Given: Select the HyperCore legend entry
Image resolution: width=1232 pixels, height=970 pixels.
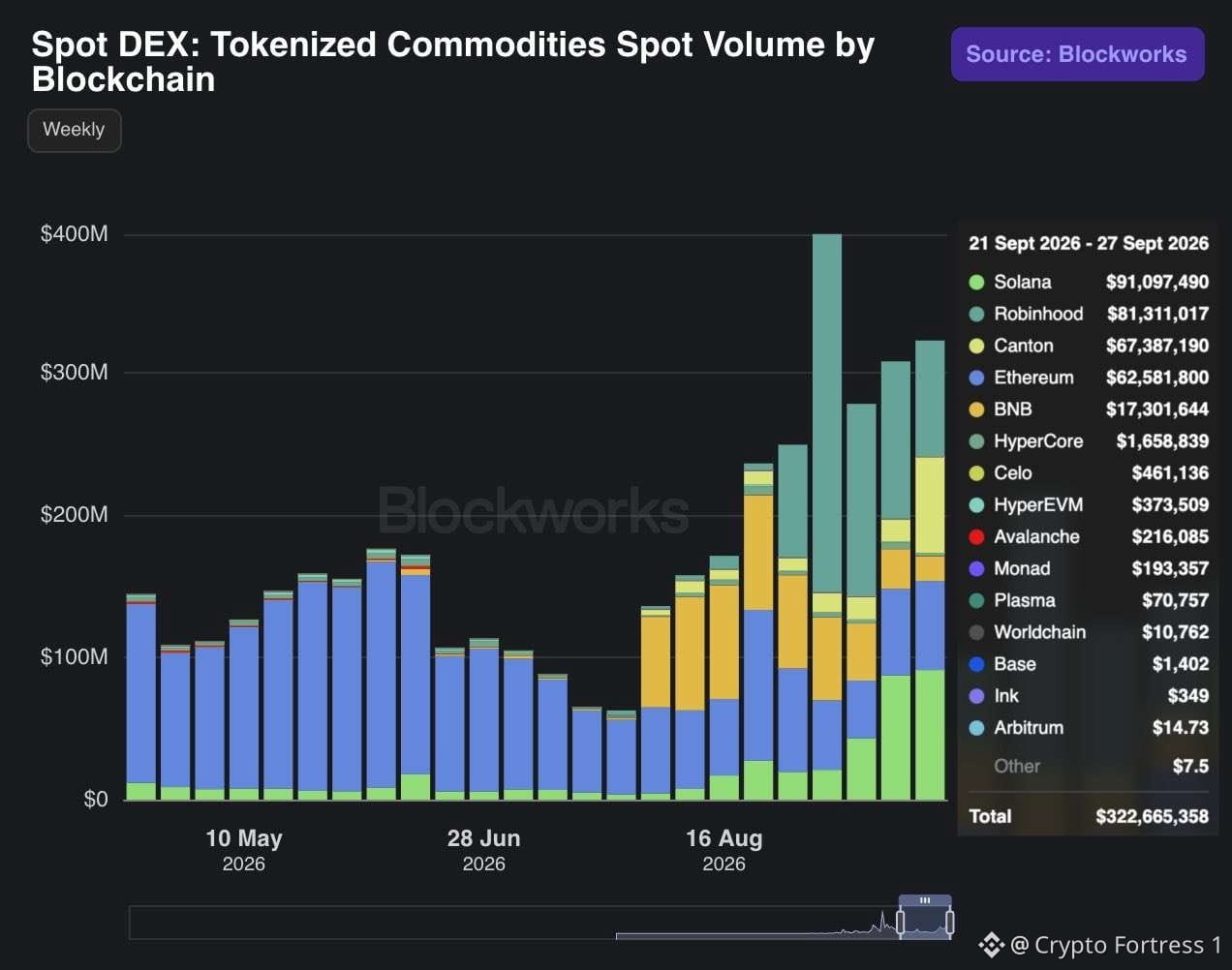Looking at the screenshot, I should click(x=1089, y=441).
